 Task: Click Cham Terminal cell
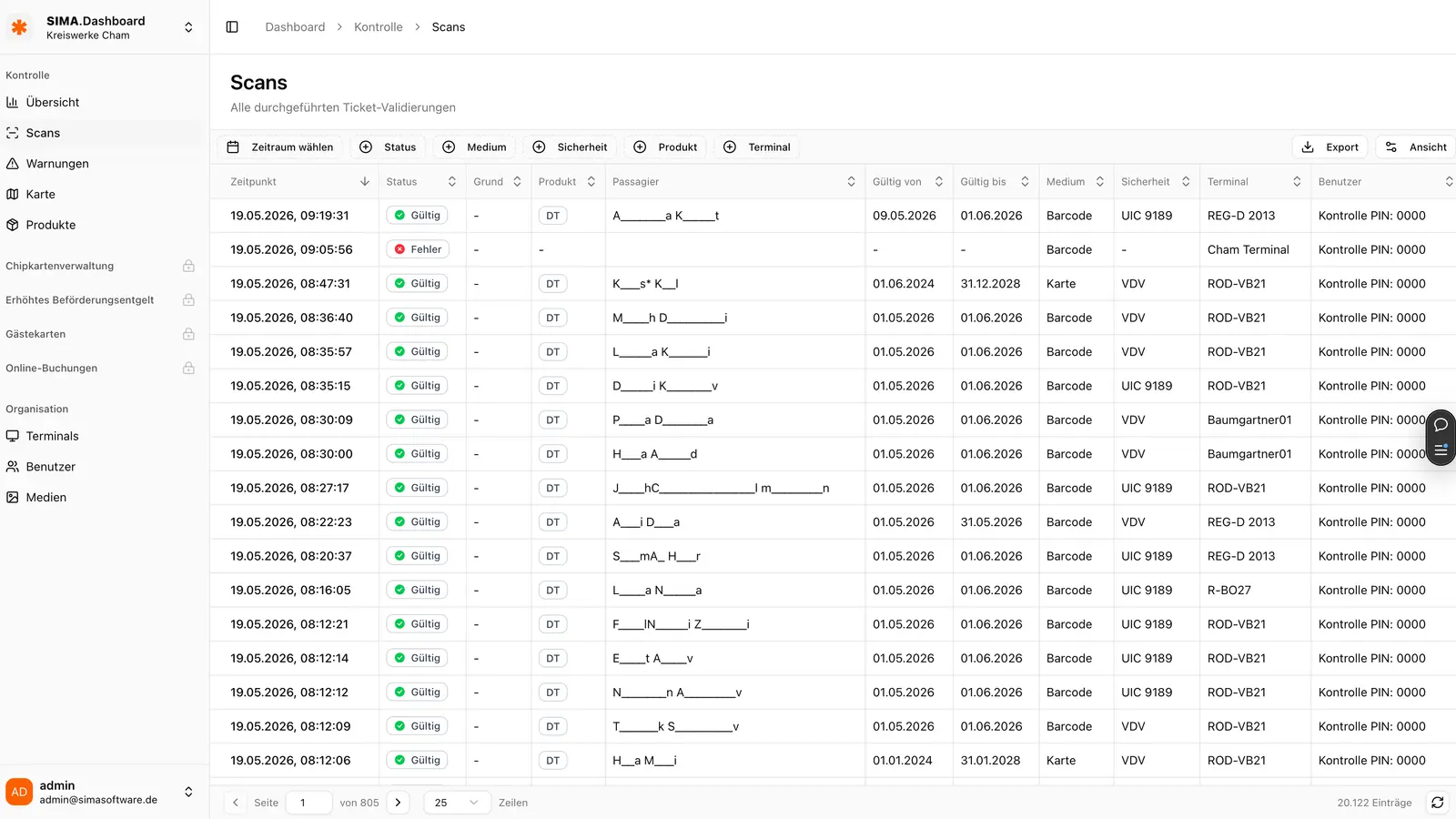[x=1248, y=249]
